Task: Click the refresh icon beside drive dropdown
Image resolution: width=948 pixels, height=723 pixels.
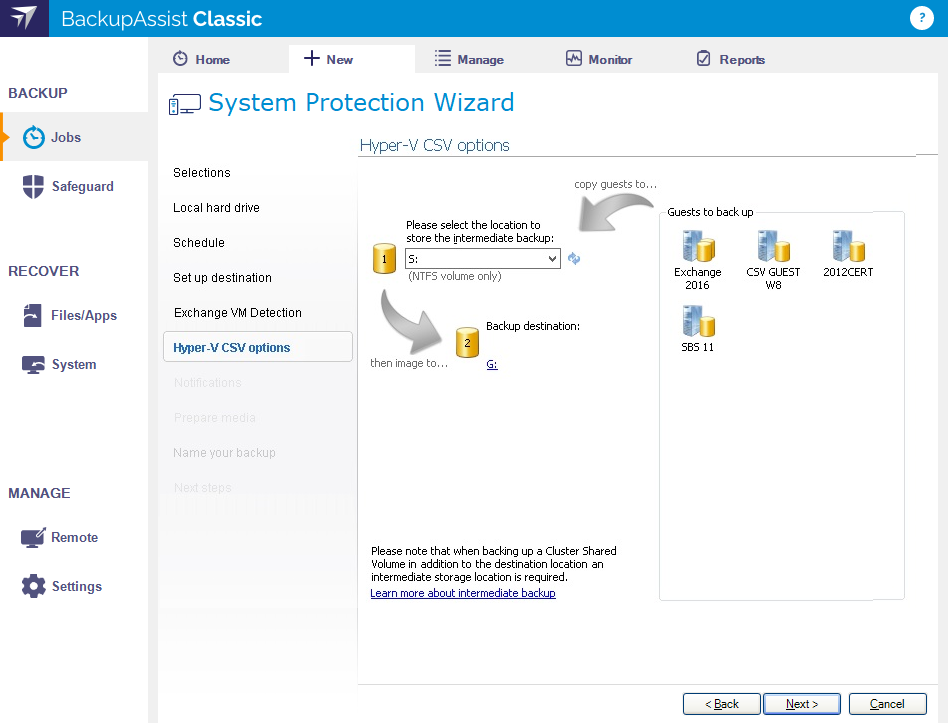Action: pyautogui.click(x=574, y=259)
